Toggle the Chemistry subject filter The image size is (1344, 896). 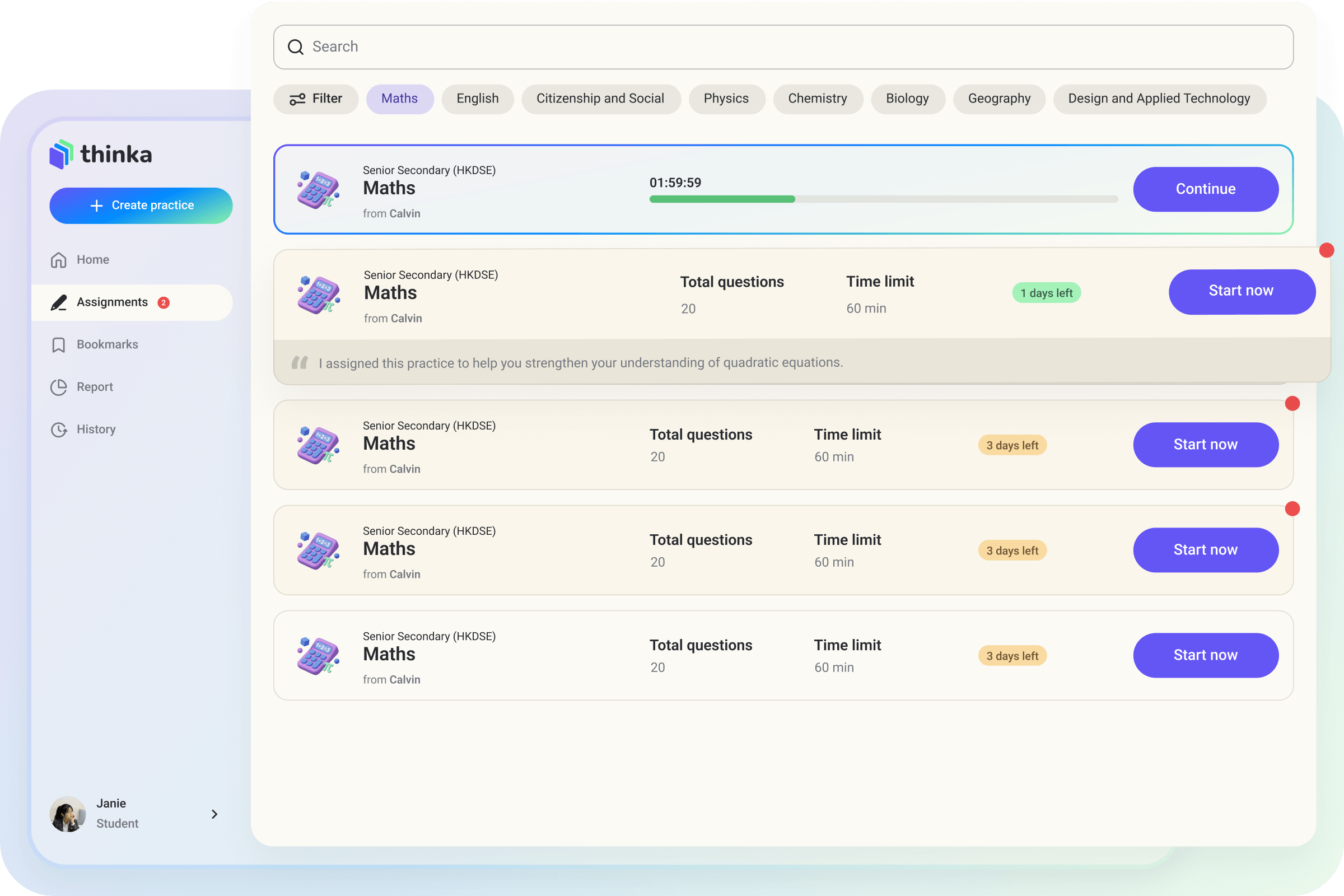[x=817, y=99]
